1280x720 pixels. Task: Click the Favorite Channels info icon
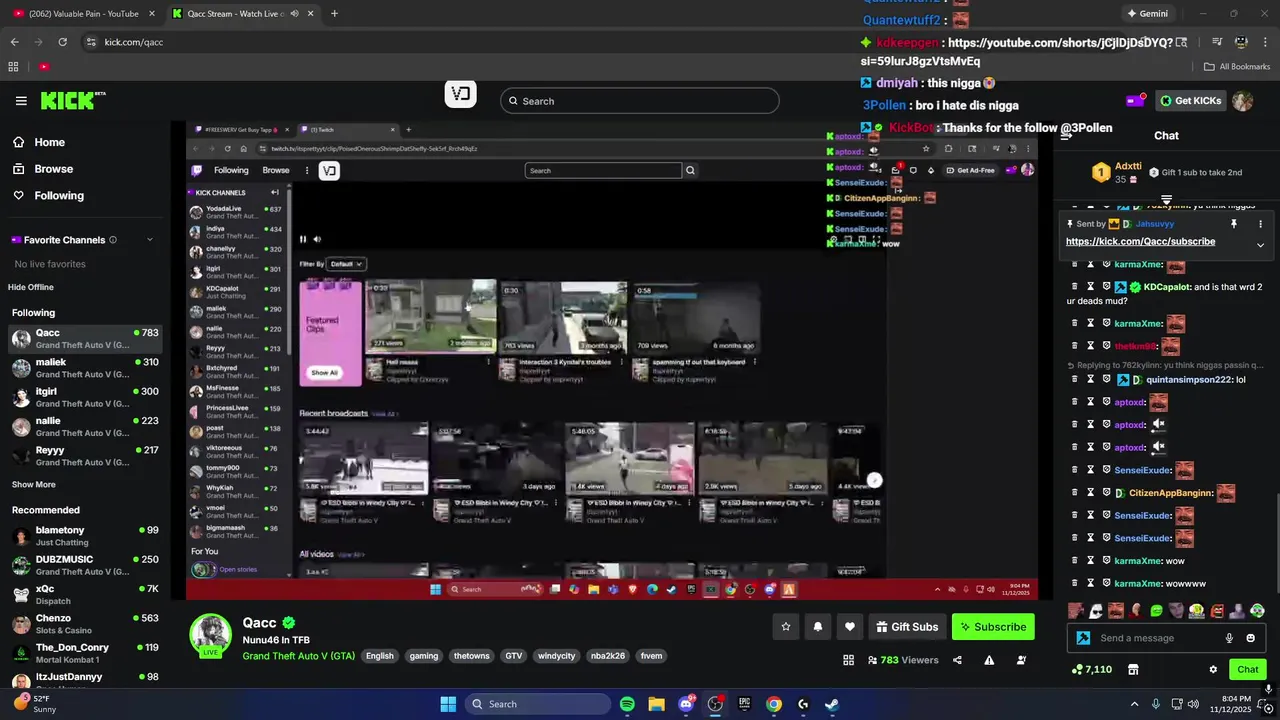(x=112, y=240)
